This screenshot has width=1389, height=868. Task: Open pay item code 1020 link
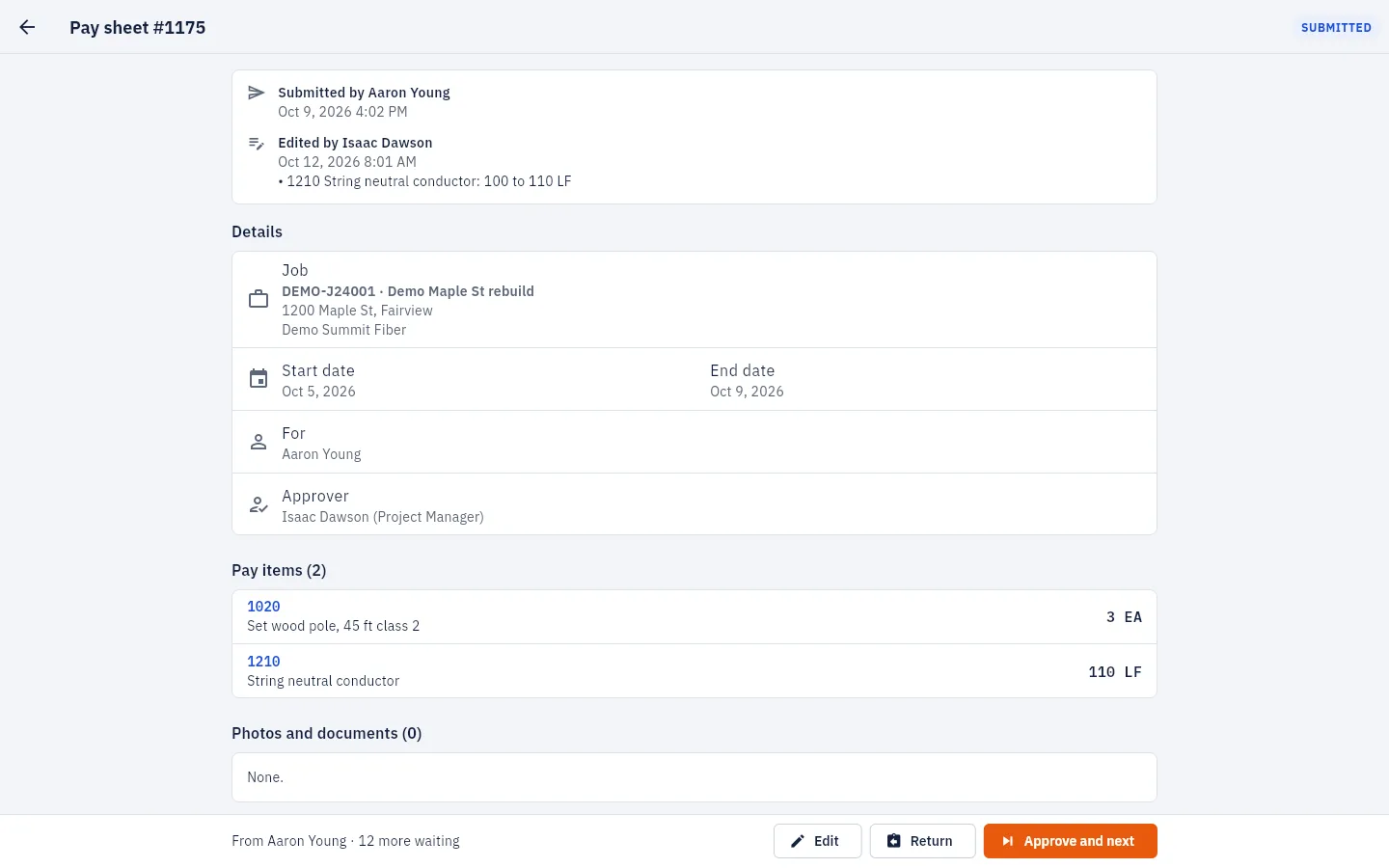pyautogui.click(x=263, y=607)
